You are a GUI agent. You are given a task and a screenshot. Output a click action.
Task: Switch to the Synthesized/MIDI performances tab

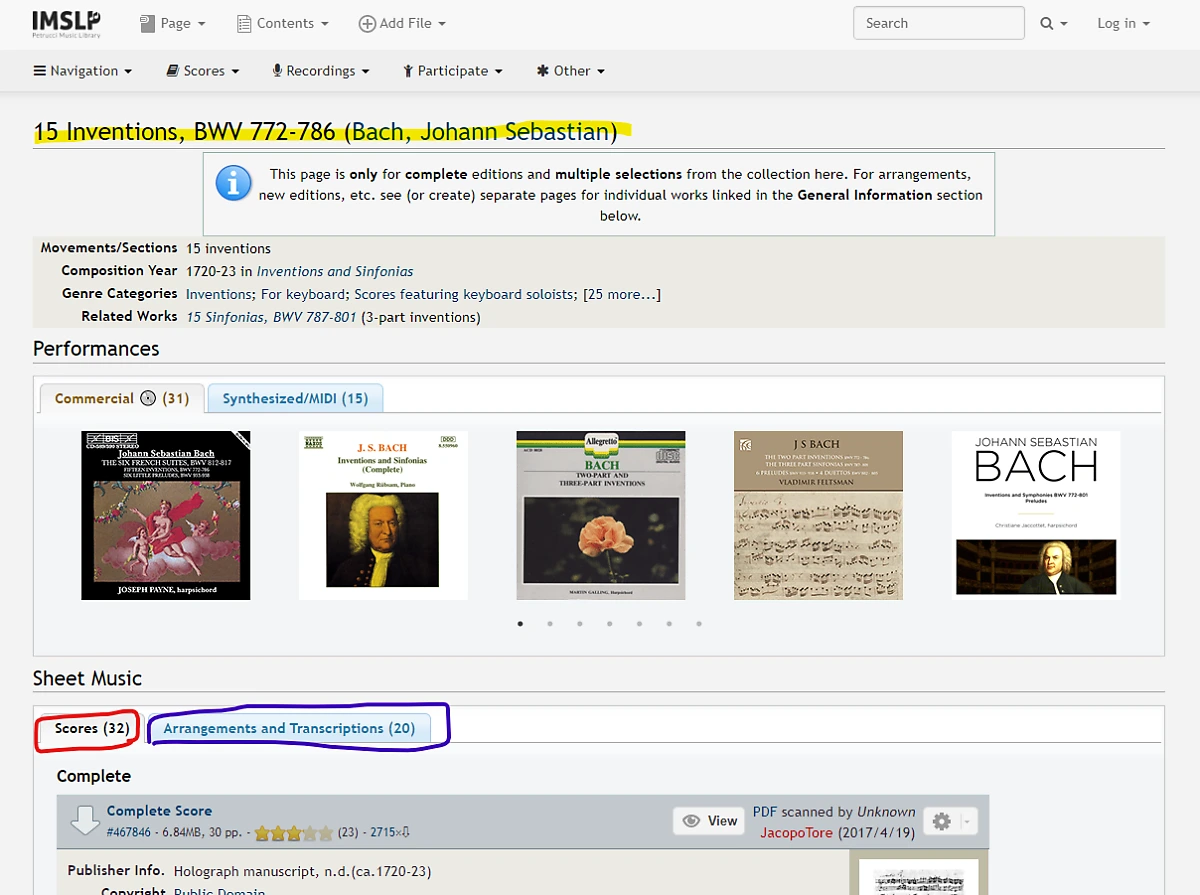point(295,397)
